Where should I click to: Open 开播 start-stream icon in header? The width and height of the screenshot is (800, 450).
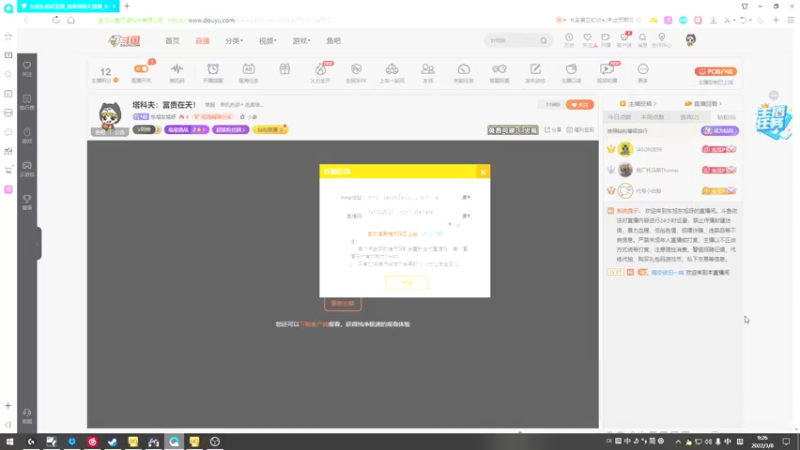(x=606, y=40)
